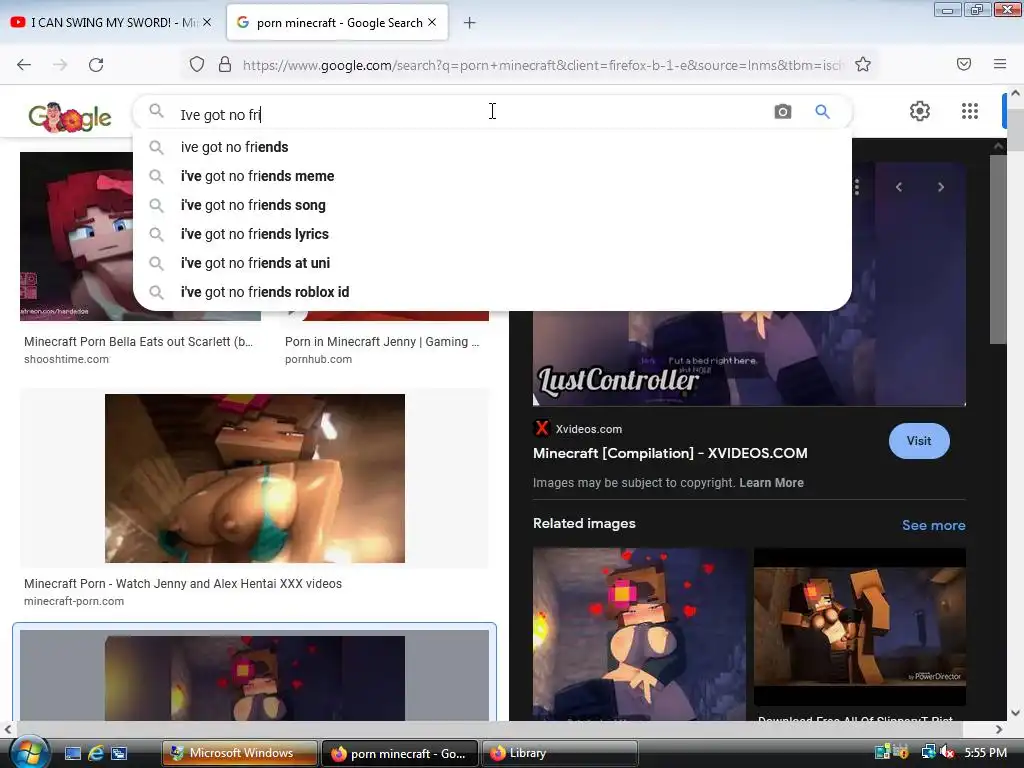Click the network tray icon left of the muted speaker
This screenshot has width=1024, height=768.
coord(928,752)
